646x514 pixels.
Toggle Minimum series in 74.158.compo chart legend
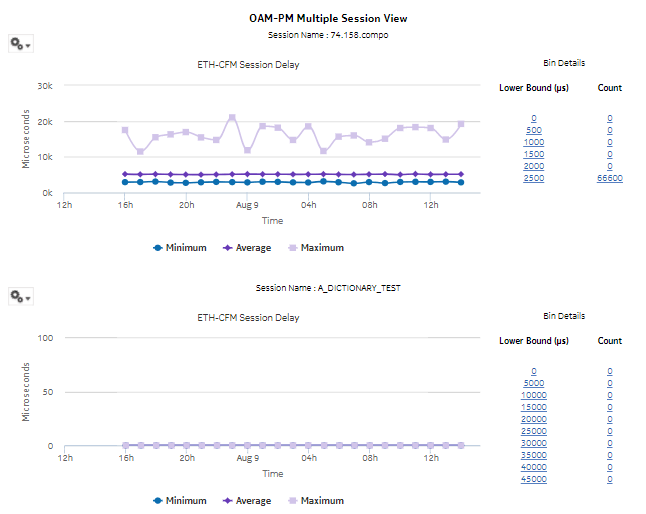180,248
